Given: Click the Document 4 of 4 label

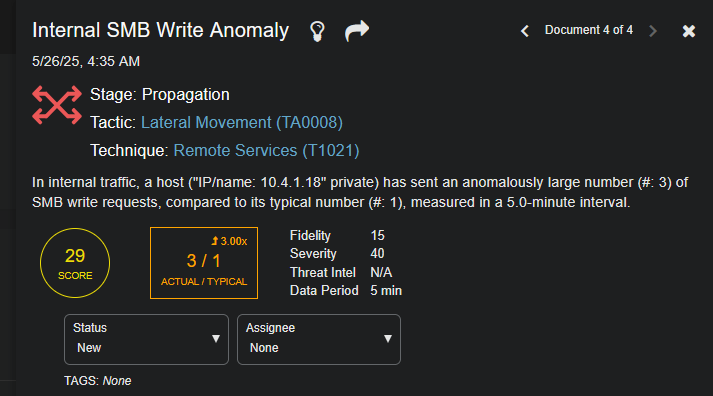Looking at the screenshot, I should (x=589, y=30).
